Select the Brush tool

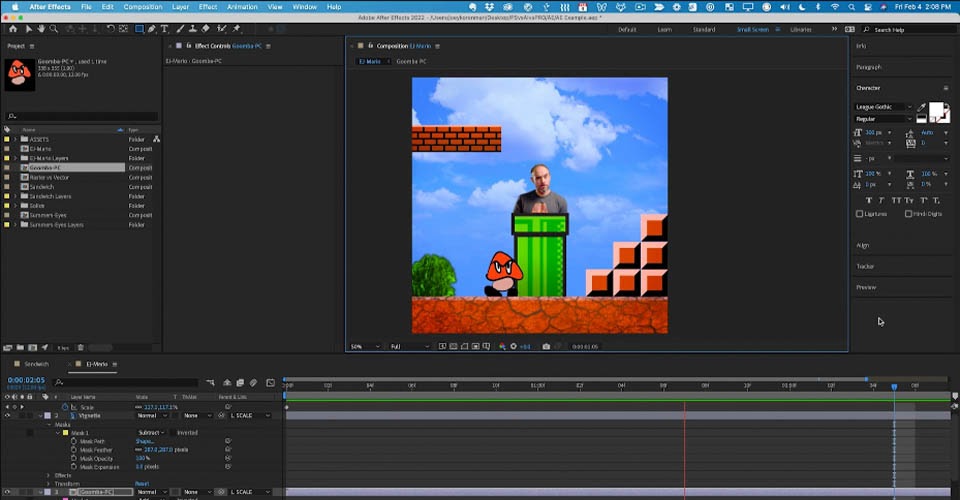(180, 29)
